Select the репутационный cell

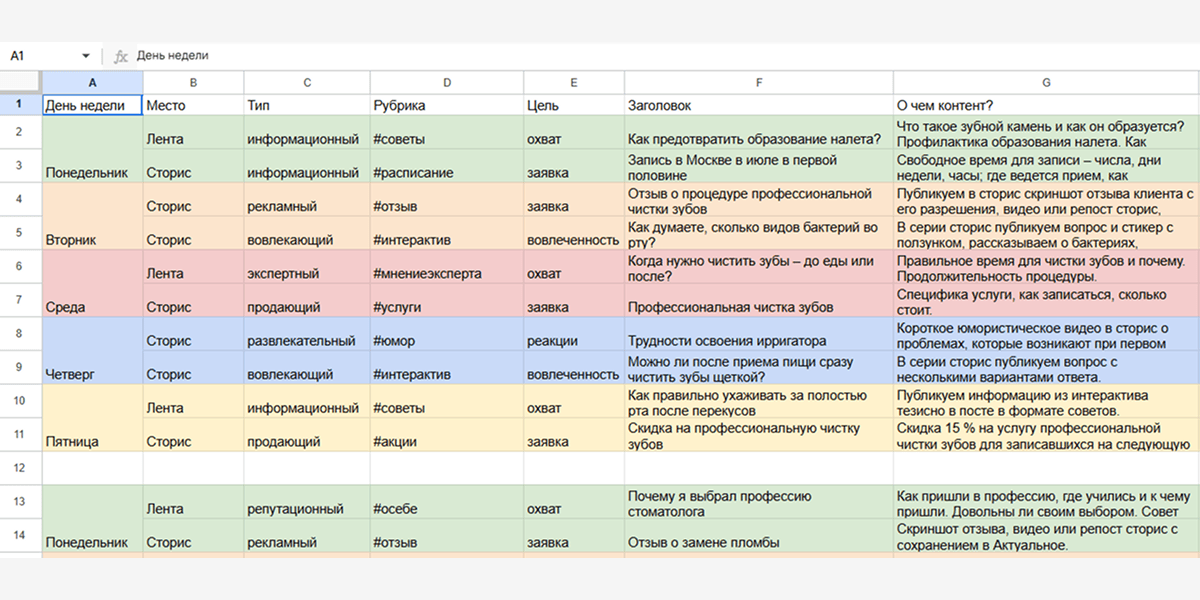tap(306, 509)
